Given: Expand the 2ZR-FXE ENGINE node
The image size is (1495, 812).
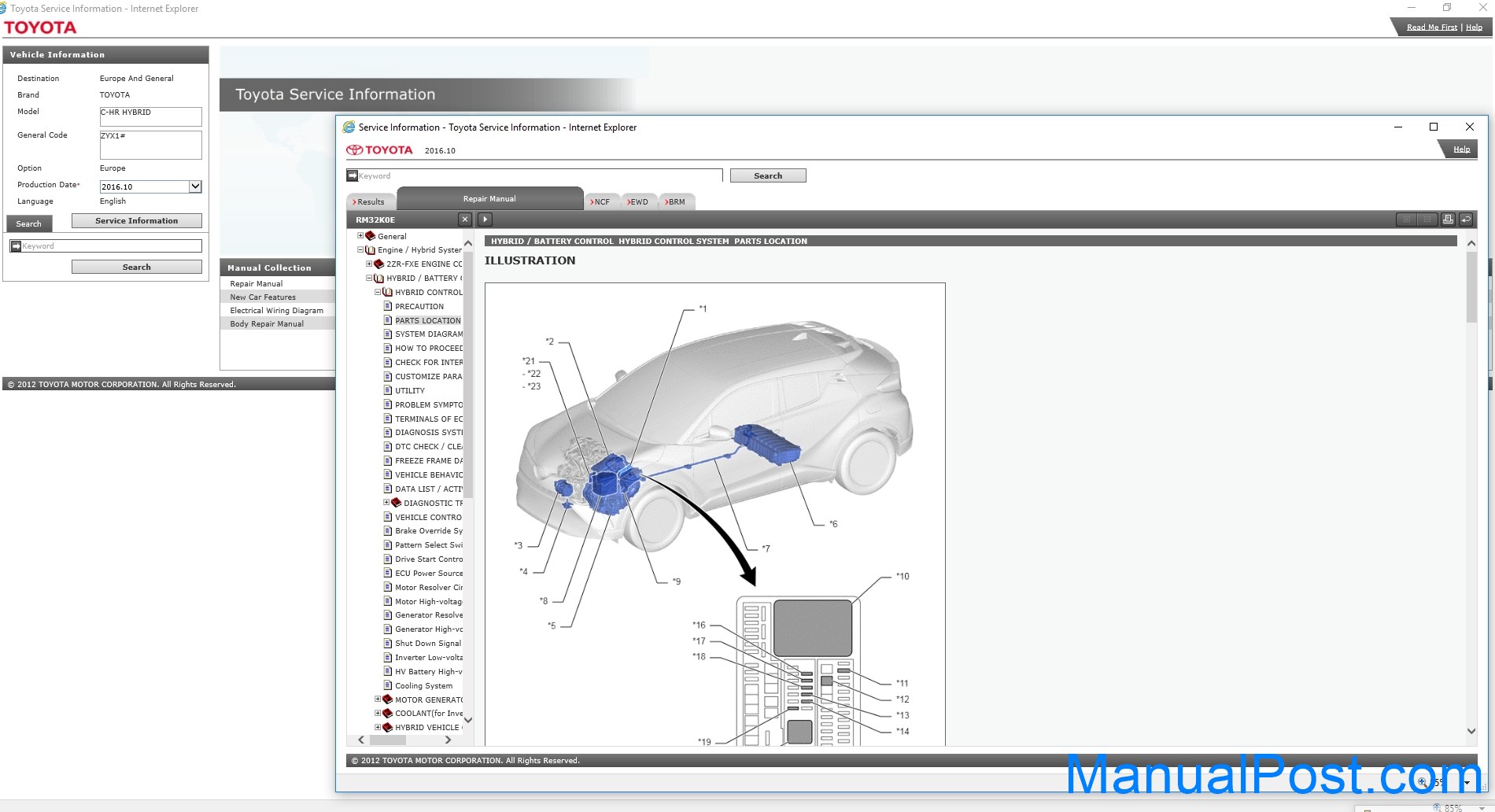Looking at the screenshot, I should [369, 264].
